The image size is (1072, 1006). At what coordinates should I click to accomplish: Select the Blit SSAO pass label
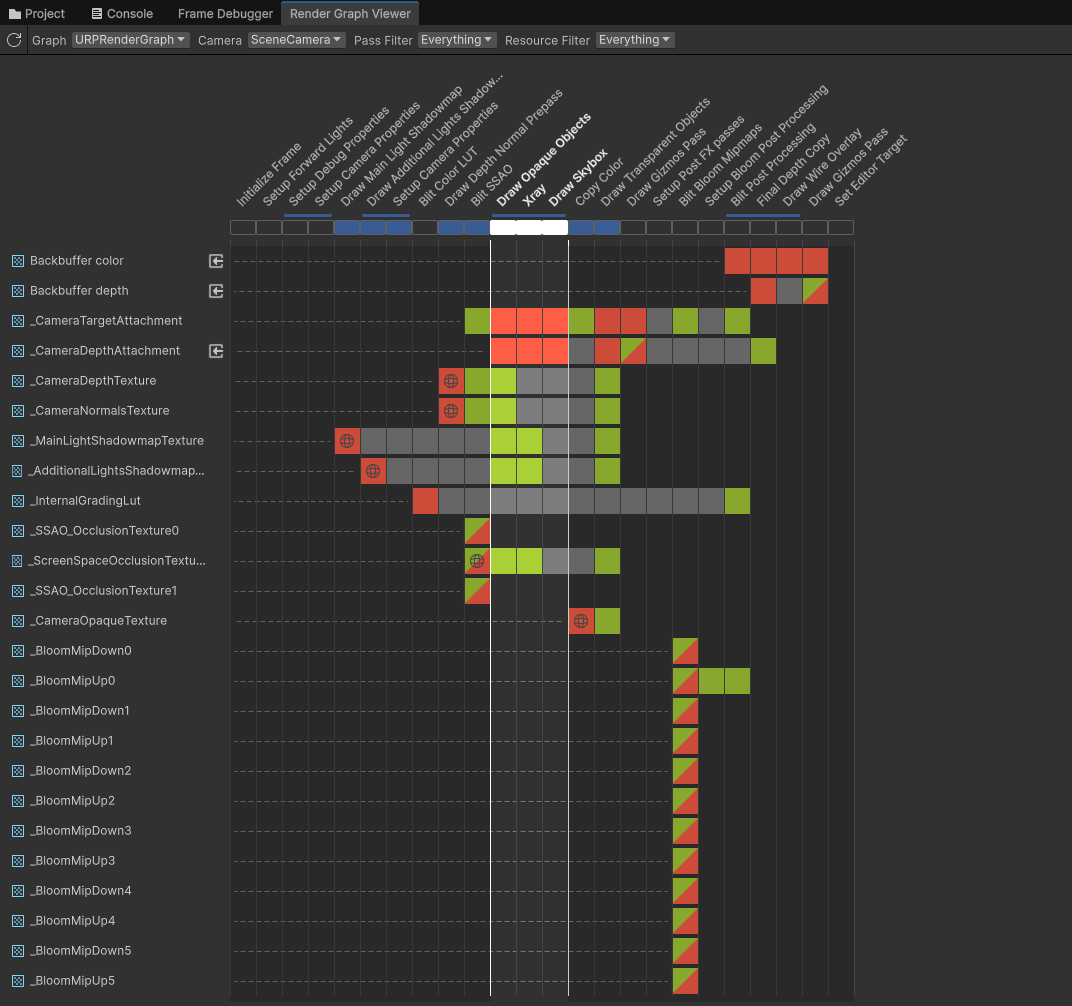[x=491, y=185]
